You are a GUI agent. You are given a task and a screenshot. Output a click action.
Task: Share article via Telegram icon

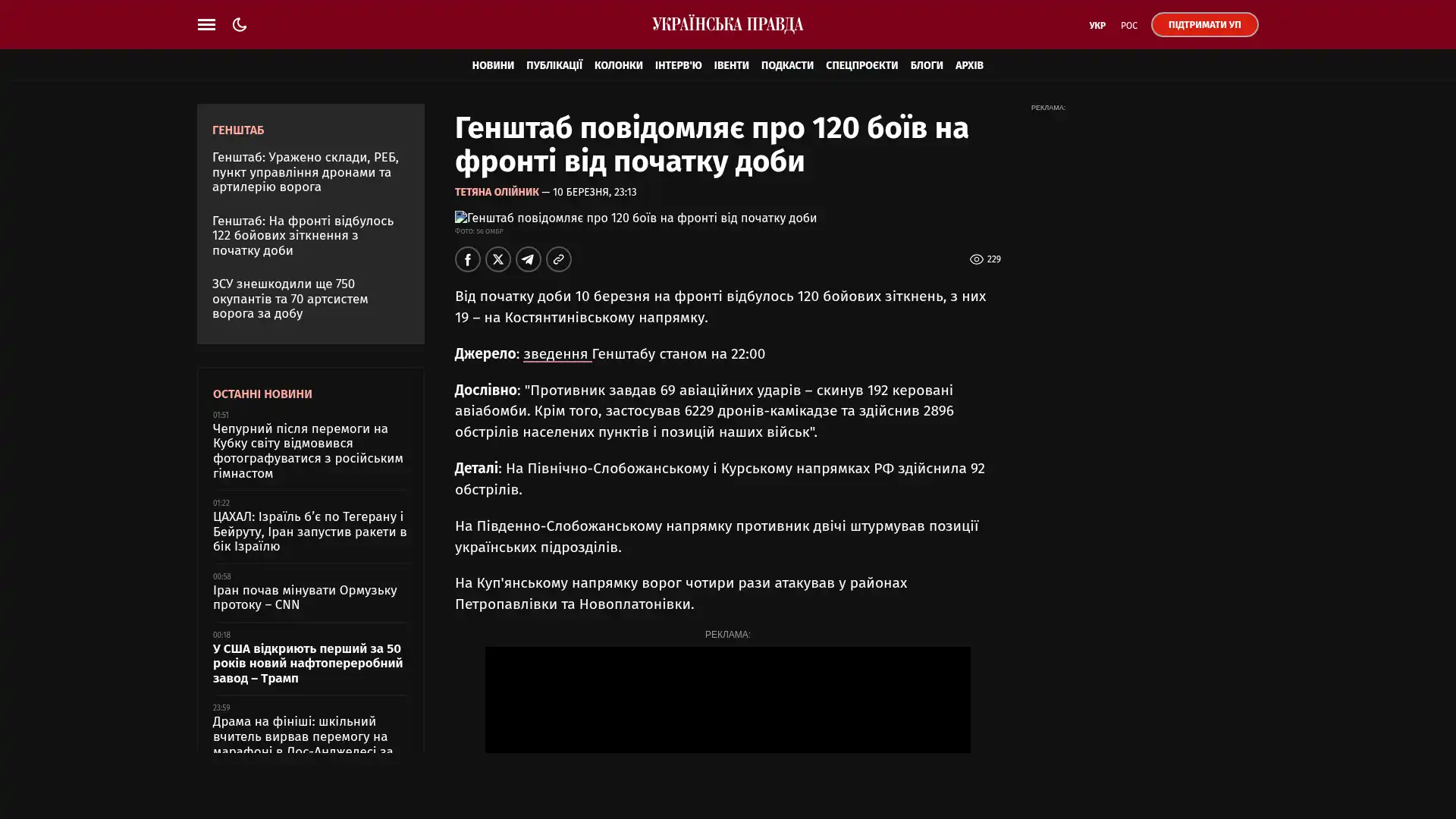tap(529, 259)
